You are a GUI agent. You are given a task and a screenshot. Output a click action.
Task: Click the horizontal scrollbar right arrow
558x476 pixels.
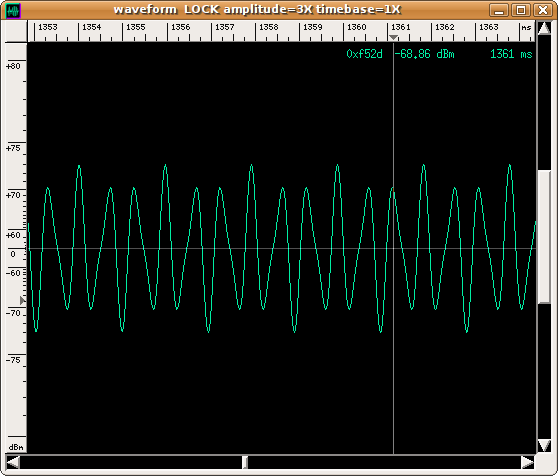pos(527,462)
